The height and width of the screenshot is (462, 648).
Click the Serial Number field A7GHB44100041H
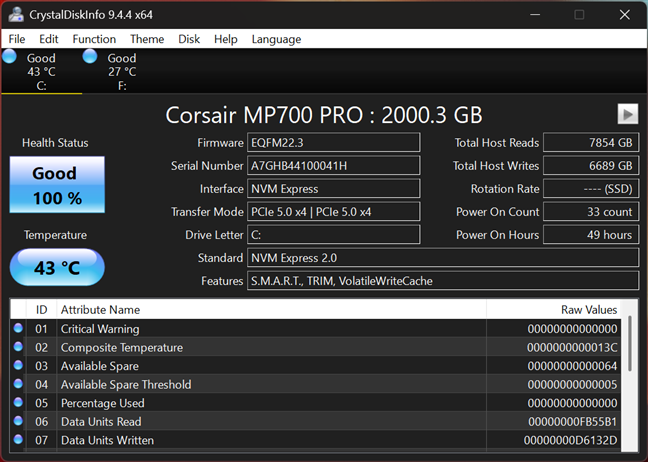point(334,166)
